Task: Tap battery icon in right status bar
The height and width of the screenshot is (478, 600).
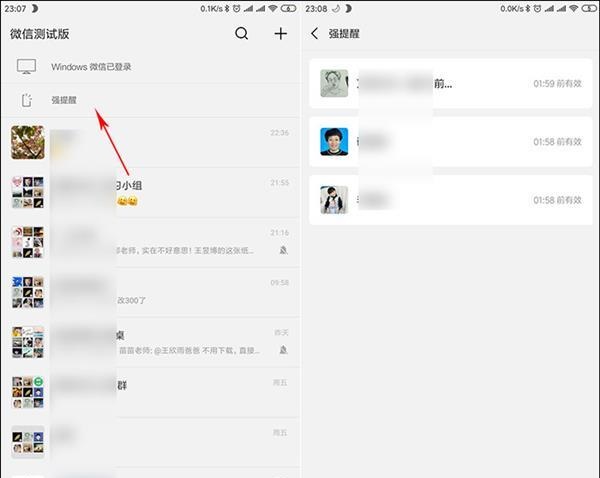Action: pyautogui.click(x=589, y=8)
